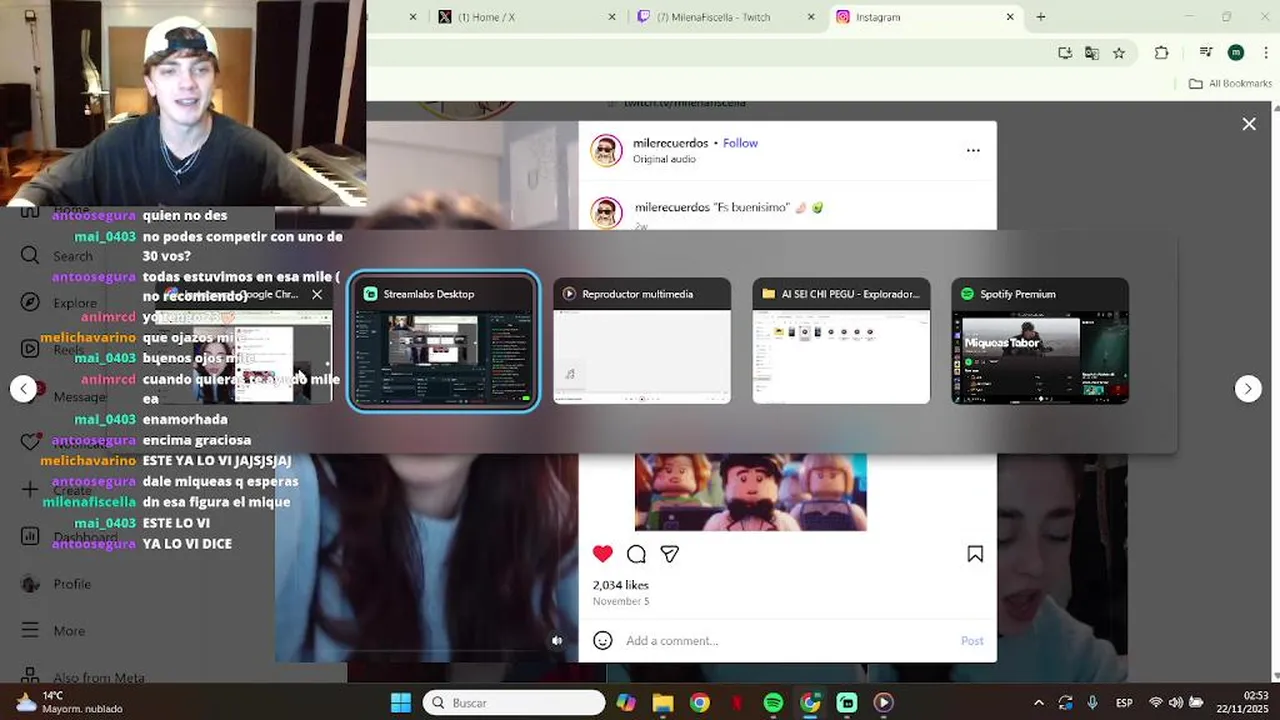Open Also from Meta in sidebar
The image size is (1280, 720).
click(x=85, y=677)
